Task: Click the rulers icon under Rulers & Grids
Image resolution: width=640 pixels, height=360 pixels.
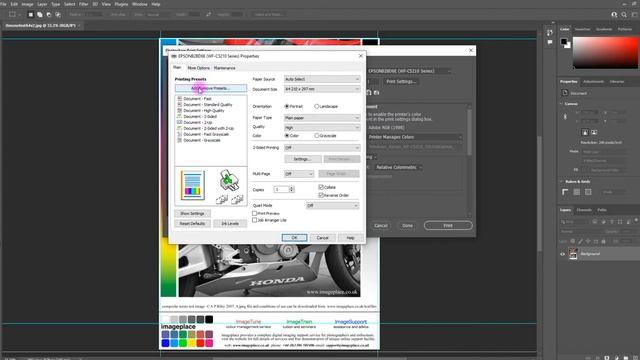Action: (565, 192)
